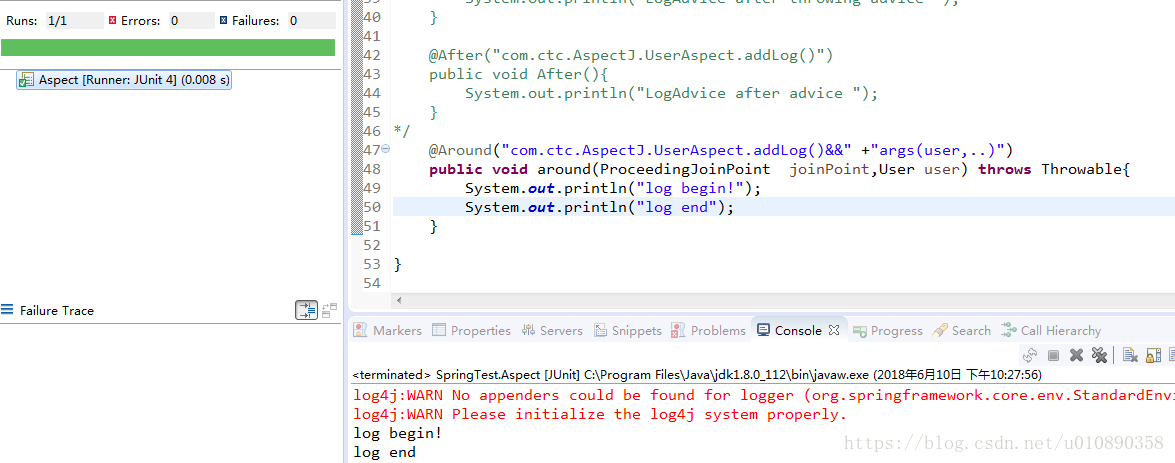The width and height of the screenshot is (1175, 463).
Task: Click the Console monitor tab icon
Action: [764, 330]
